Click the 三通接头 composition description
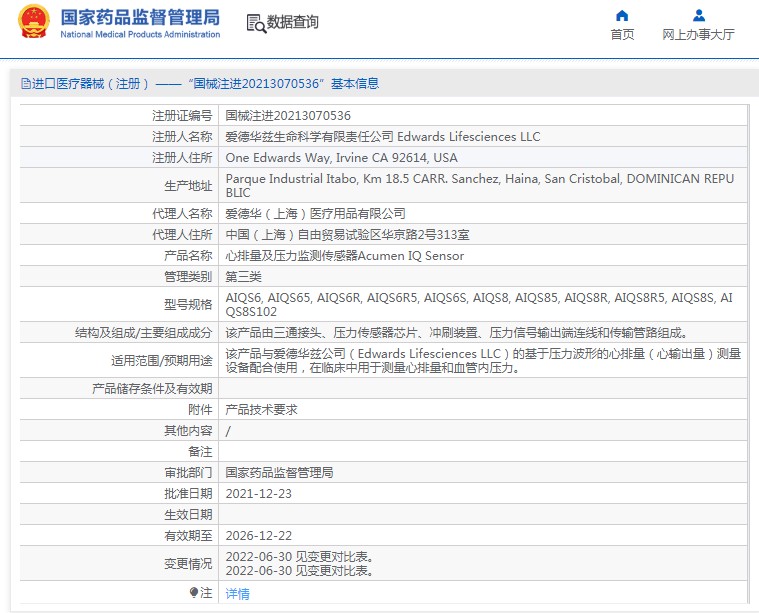 456,333
